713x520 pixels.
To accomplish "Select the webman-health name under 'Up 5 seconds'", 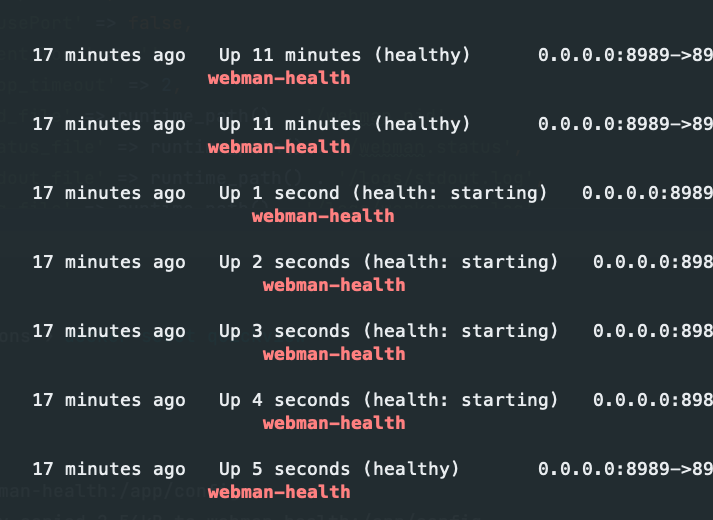I will point(279,492).
